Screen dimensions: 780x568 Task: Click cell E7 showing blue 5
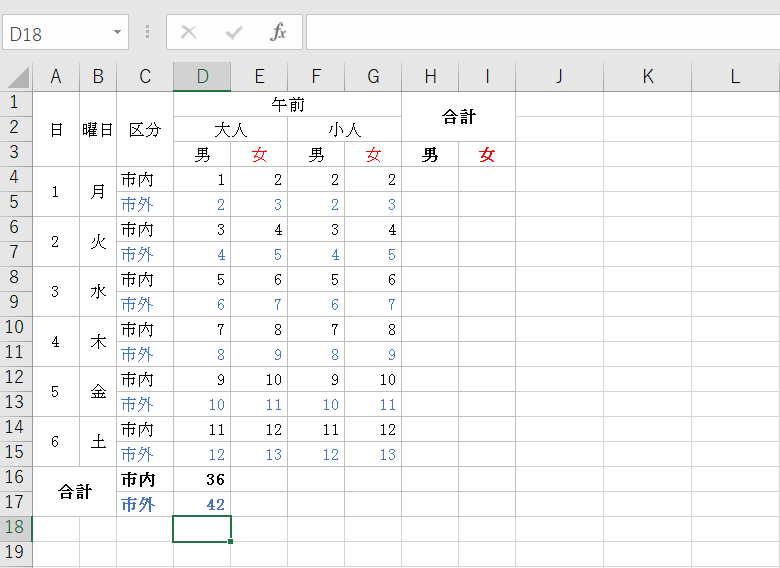(259, 254)
